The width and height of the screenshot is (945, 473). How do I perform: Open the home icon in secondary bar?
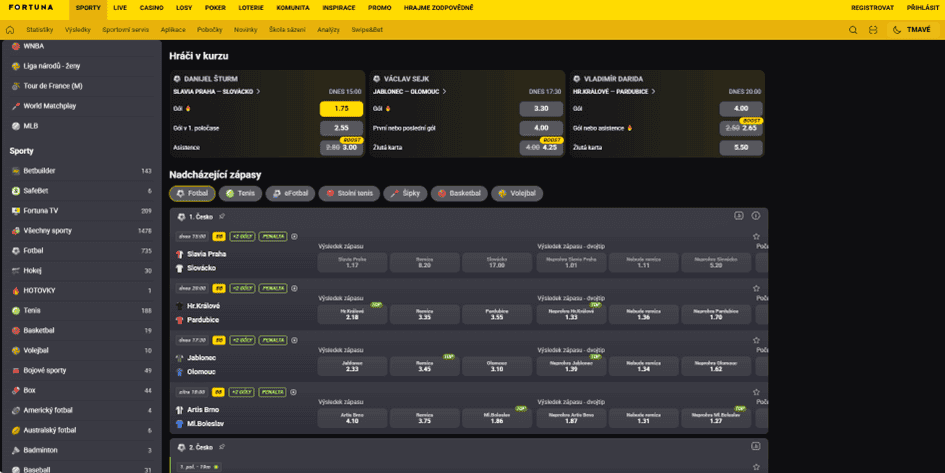[x=10, y=30]
